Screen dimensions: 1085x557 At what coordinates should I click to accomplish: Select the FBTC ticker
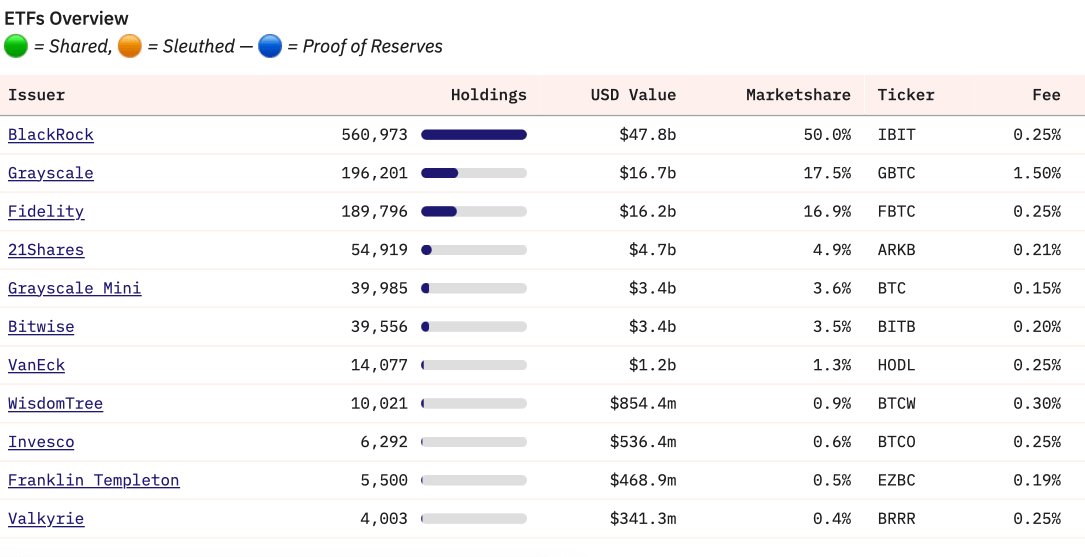pyautogui.click(x=896, y=212)
